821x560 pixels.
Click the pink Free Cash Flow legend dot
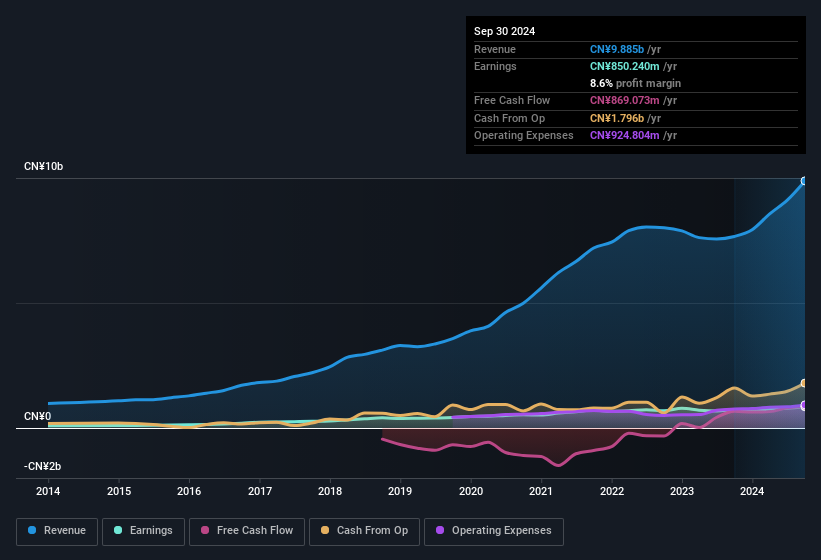pos(205,531)
